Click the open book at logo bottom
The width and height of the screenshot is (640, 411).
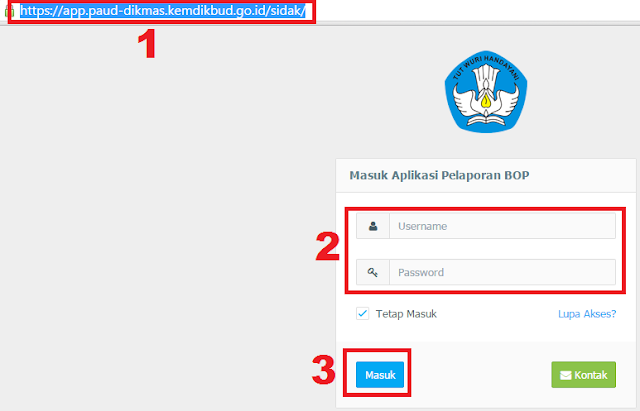(x=486, y=120)
